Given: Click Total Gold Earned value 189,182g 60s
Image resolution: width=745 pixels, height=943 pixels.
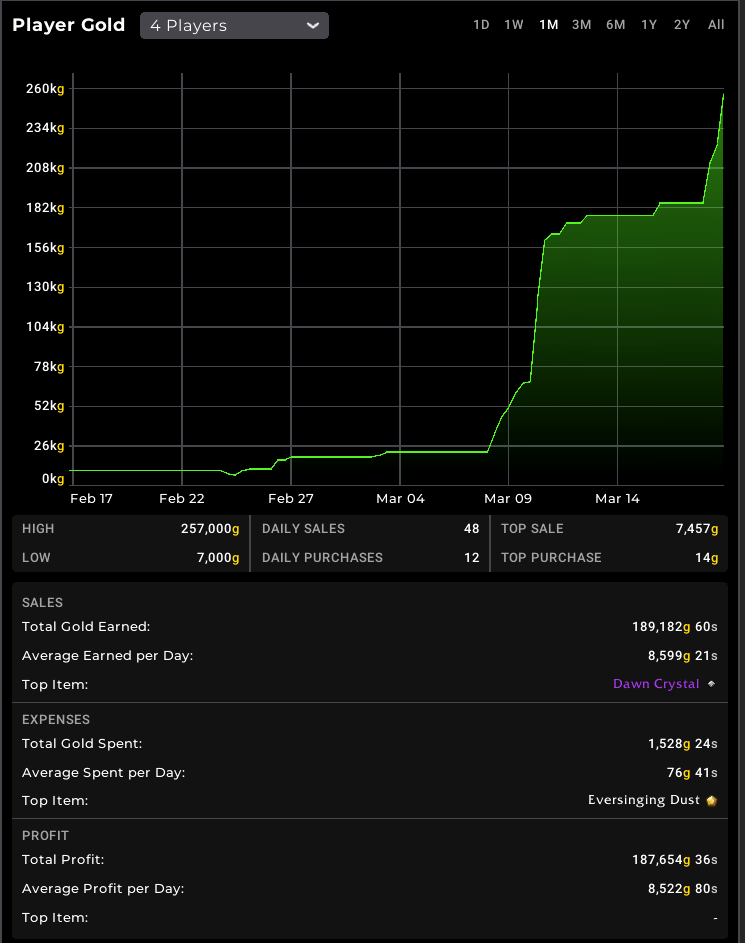Looking at the screenshot, I should point(675,627).
